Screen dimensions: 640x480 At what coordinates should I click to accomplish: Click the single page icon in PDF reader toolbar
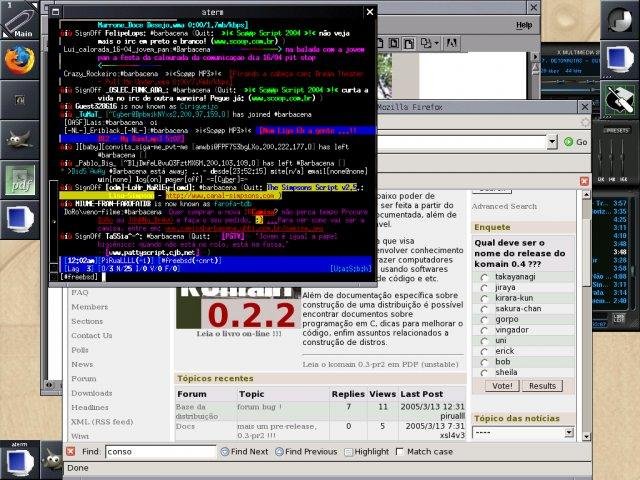(380, 43)
